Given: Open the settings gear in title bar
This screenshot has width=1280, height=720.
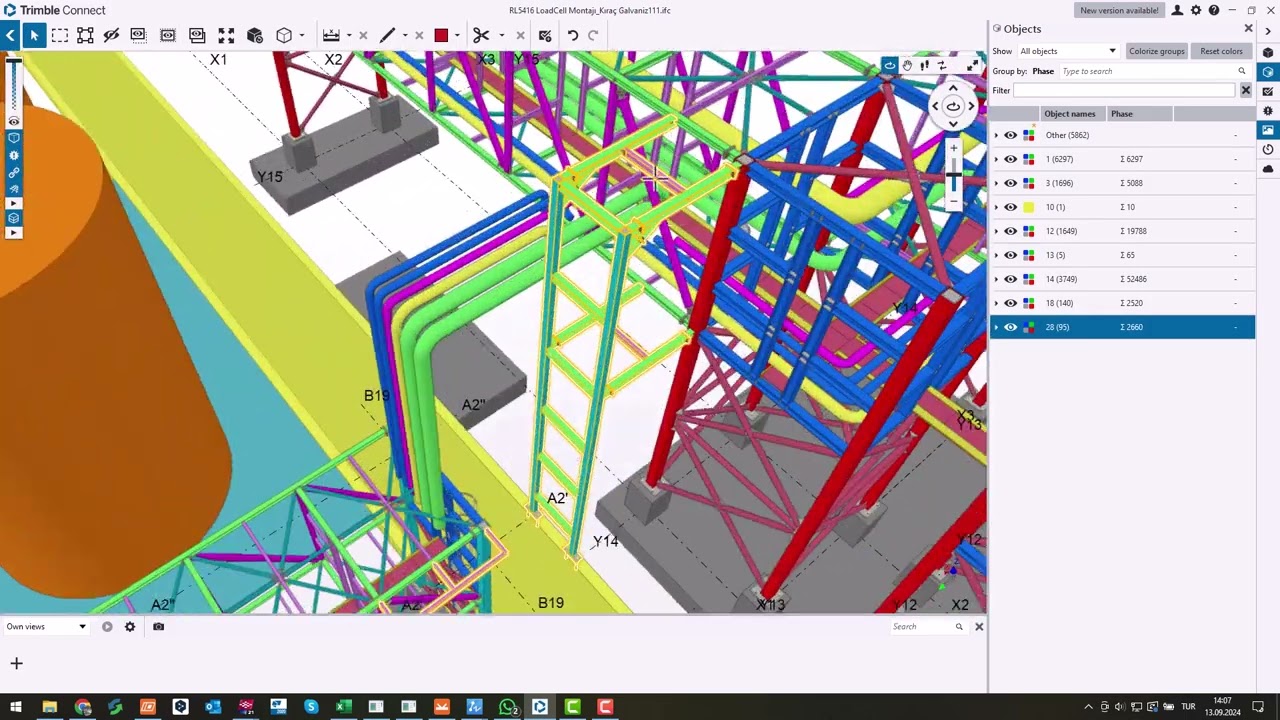Looking at the screenshot, I should coord(1195,10).
